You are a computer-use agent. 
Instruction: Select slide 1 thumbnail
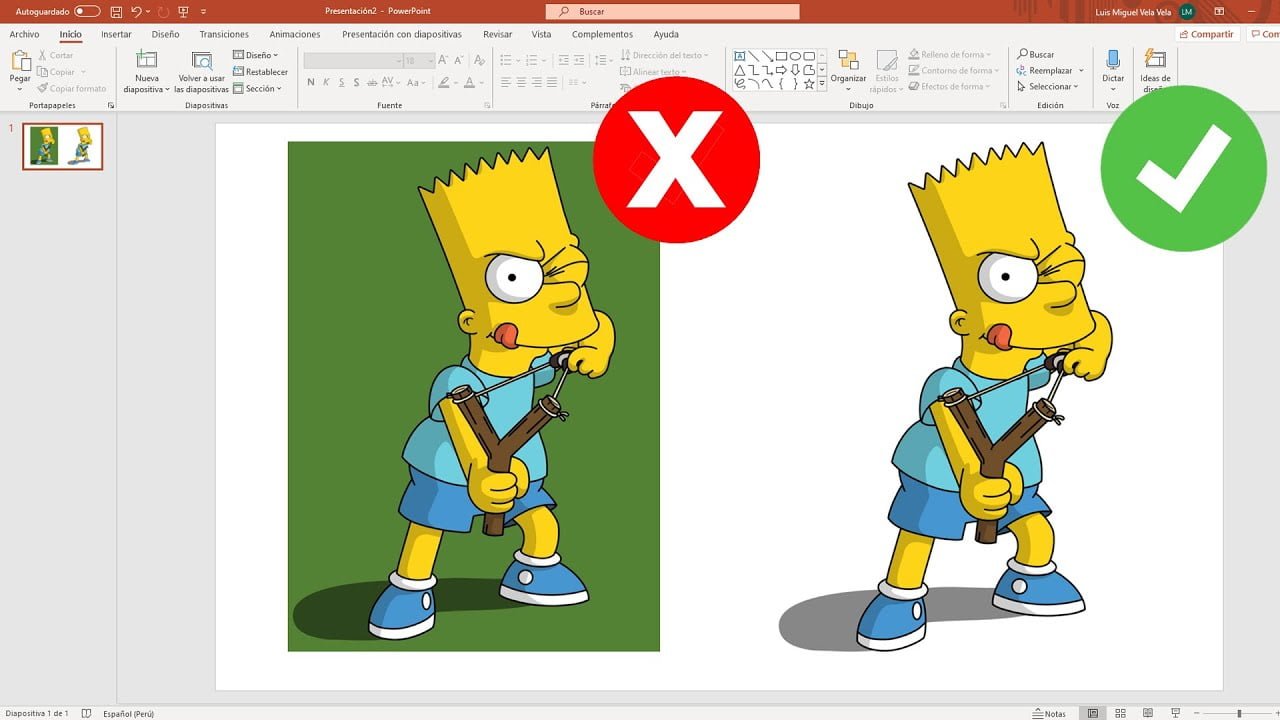[63, 146]
